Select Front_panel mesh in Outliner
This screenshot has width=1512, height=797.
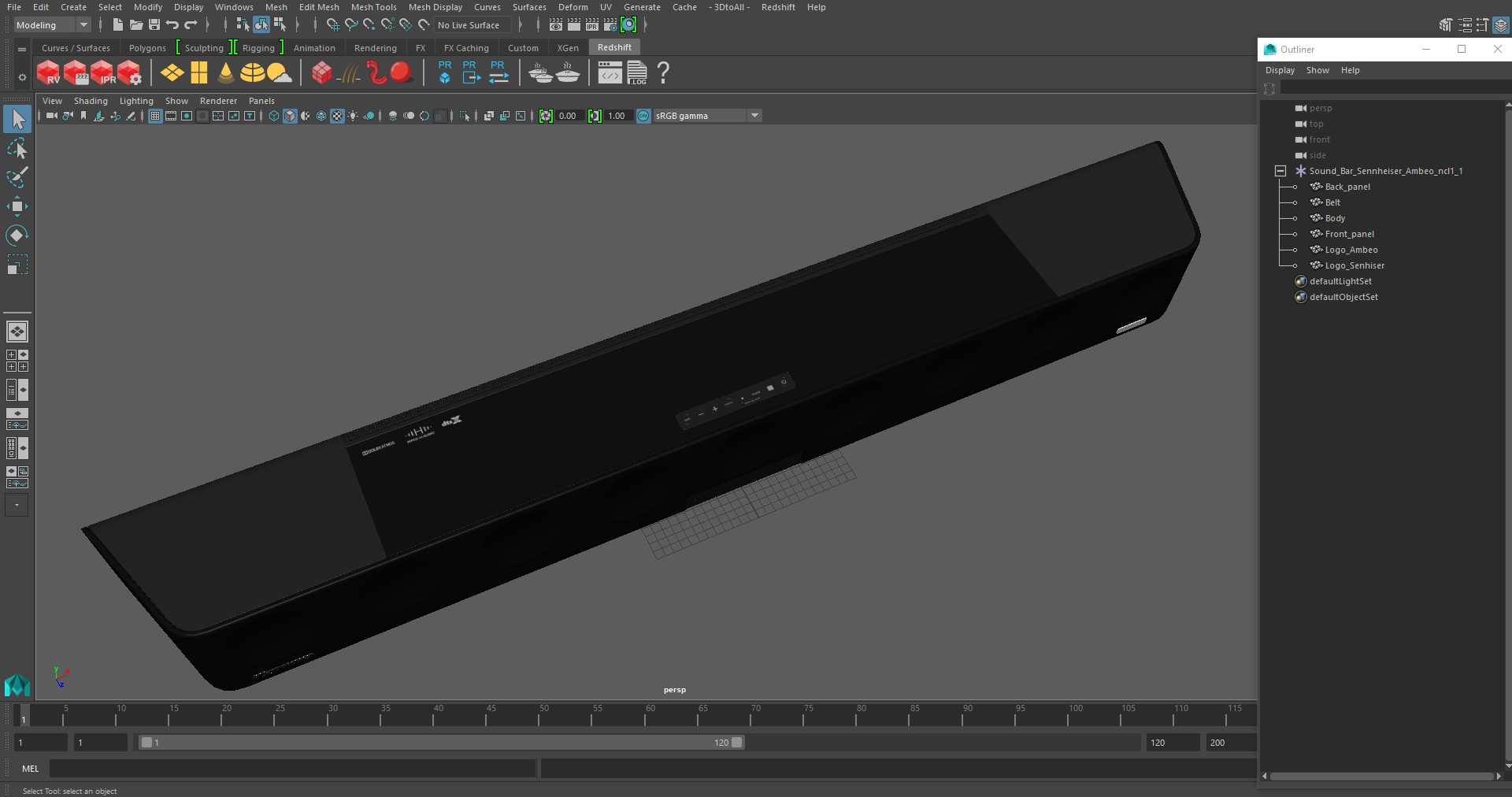(1349, 234)
